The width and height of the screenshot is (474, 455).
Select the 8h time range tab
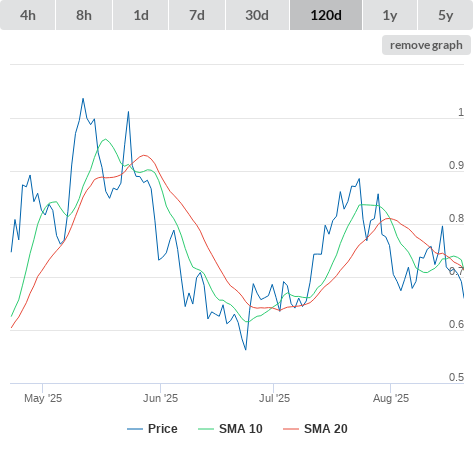pos(84,15)
